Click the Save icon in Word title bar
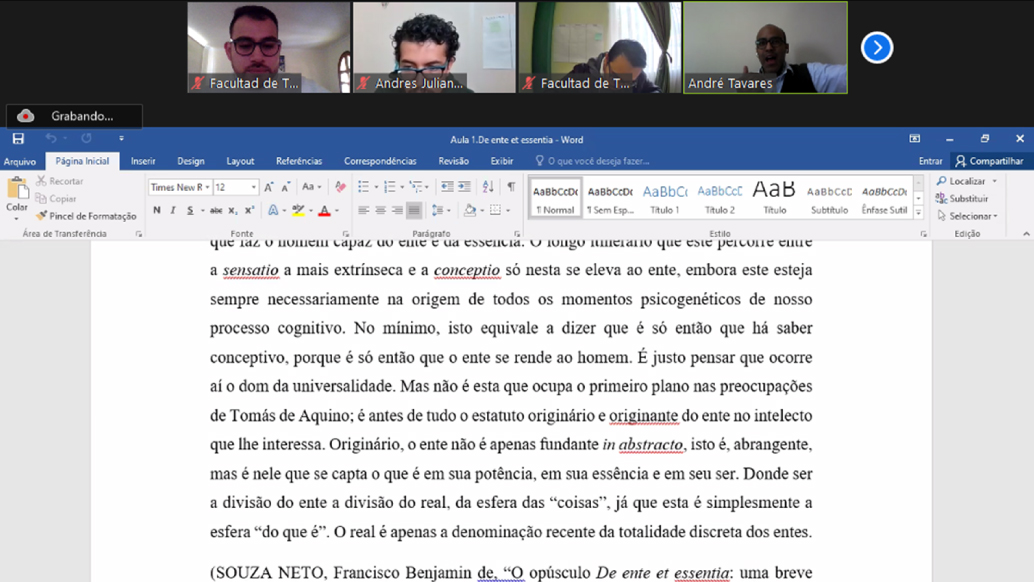Image resolution: width=1034 pixels, height=582 pixels. tap(18, 138)
